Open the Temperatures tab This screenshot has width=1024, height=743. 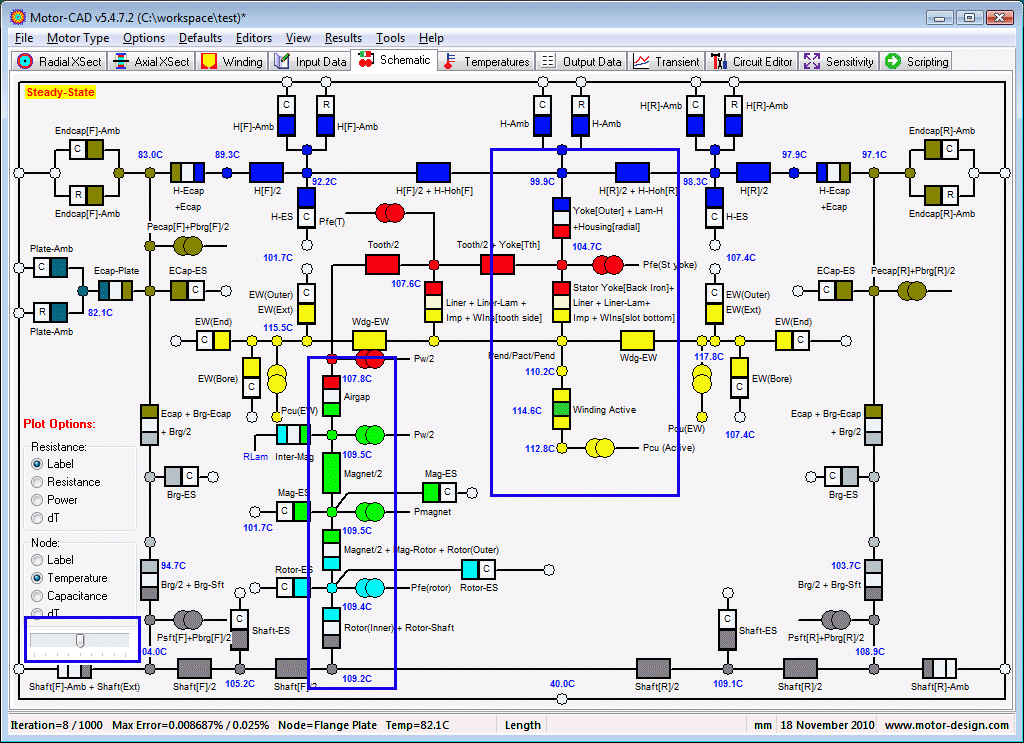[x=487, y=61]
